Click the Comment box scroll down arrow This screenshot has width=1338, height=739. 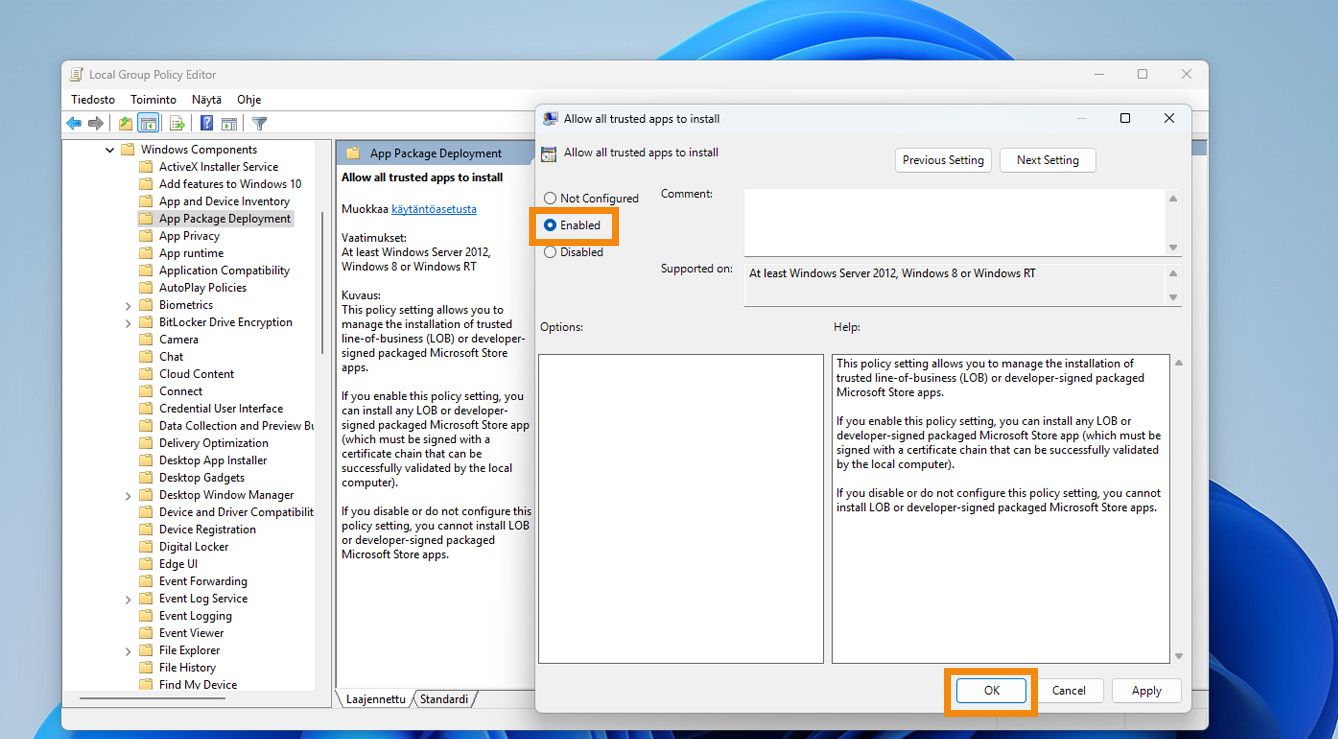click(1173, 247)
